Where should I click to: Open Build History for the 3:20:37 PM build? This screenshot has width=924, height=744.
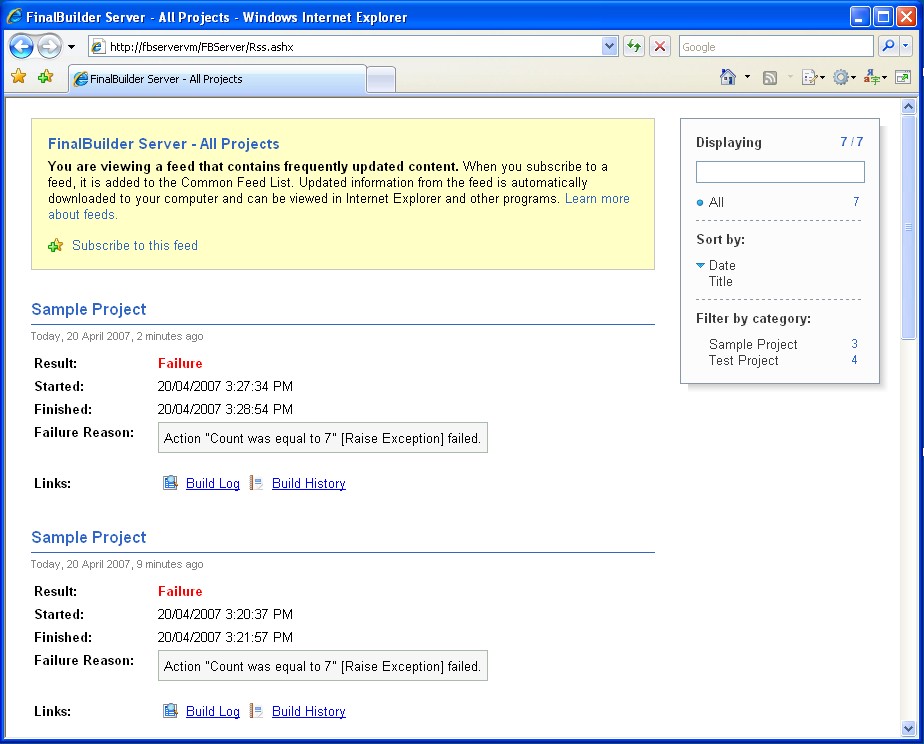click(309, 711)
